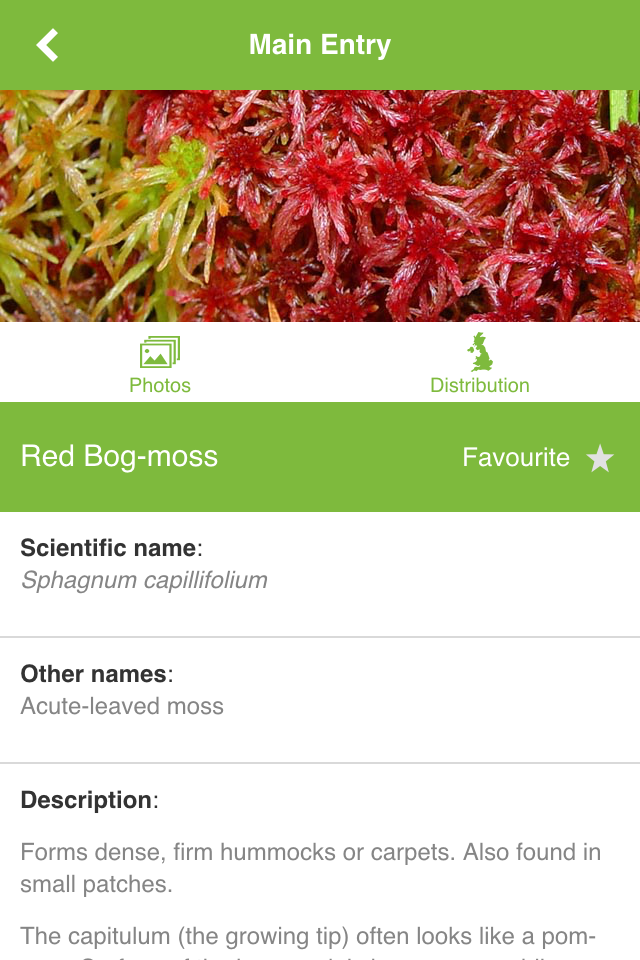Select the Photos label
Viewport: 640px width, 960px height.
[x=160, y=385]
